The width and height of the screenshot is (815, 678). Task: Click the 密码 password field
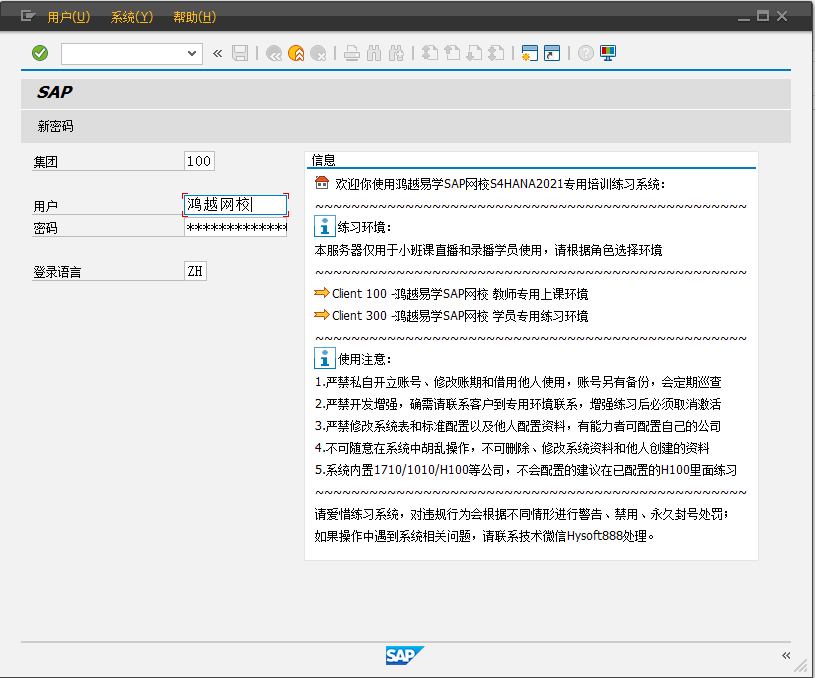pos(235,227)
